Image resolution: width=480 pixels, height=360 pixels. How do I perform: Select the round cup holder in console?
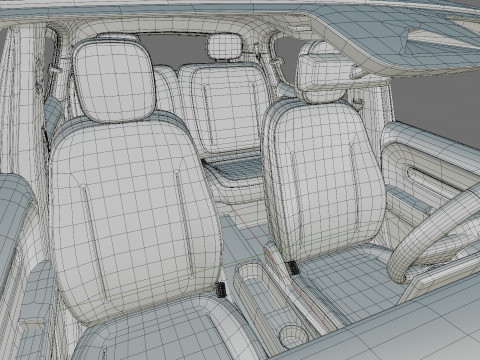click(x=294, y=336)
